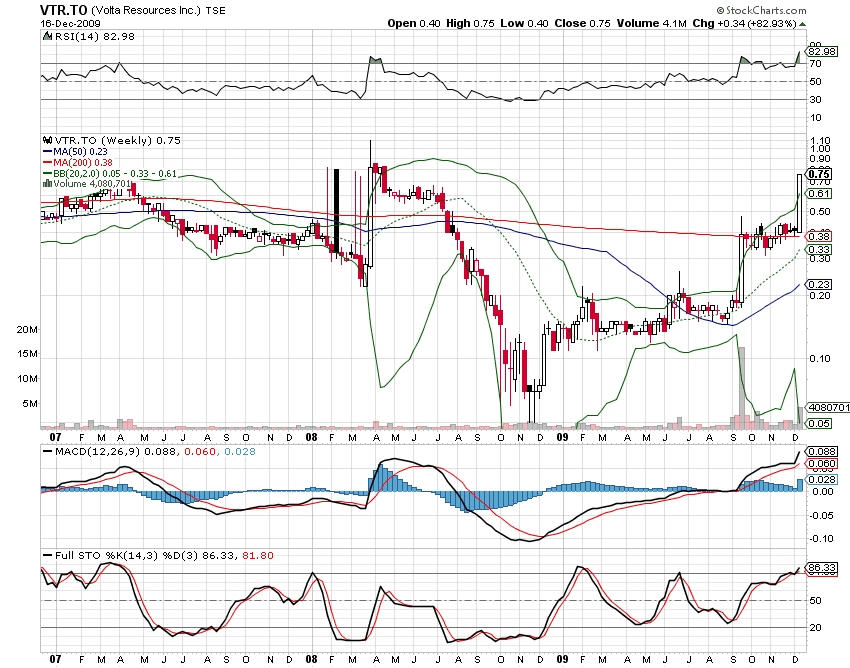Click the "Chg +0.34 (+82.93%)" text
Image resolution: width=850 pixels, height=668 pixels.
pyautogui.click(x=744, y=23)
